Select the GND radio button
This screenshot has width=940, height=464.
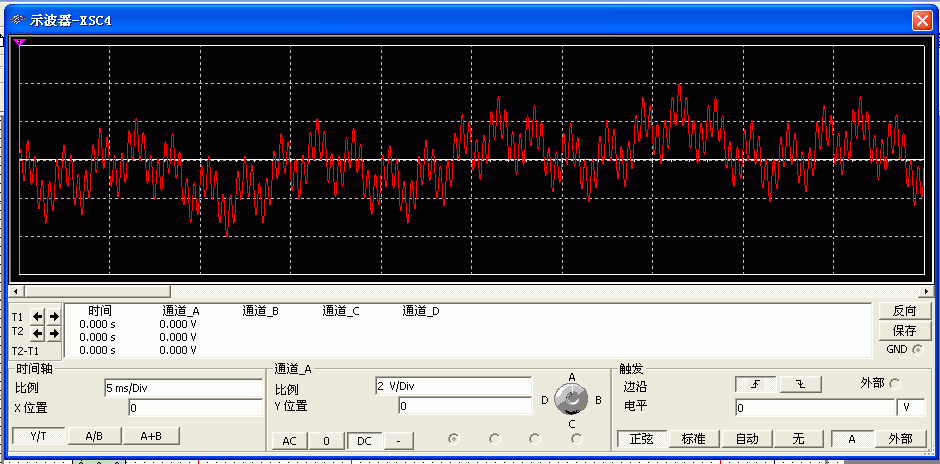[917, 349]
